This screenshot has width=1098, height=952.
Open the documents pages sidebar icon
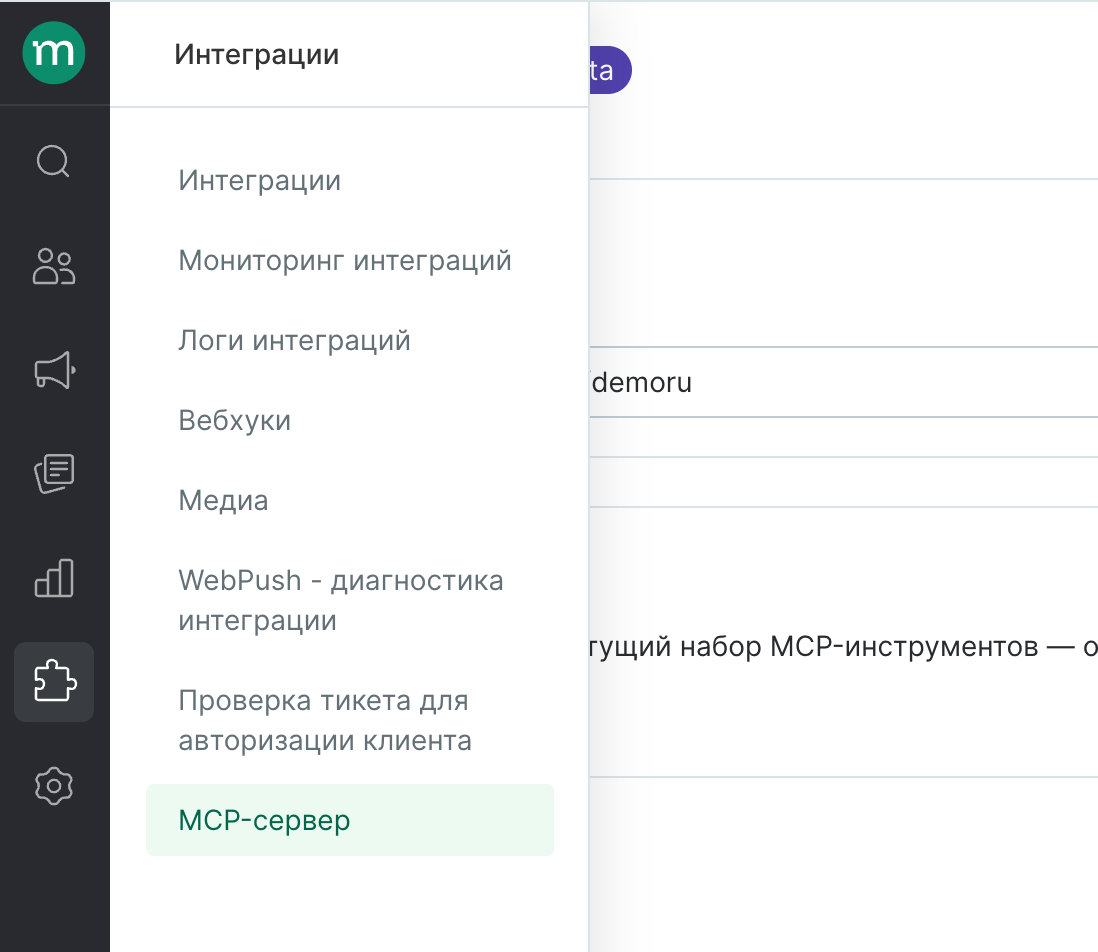coord(54,473)
